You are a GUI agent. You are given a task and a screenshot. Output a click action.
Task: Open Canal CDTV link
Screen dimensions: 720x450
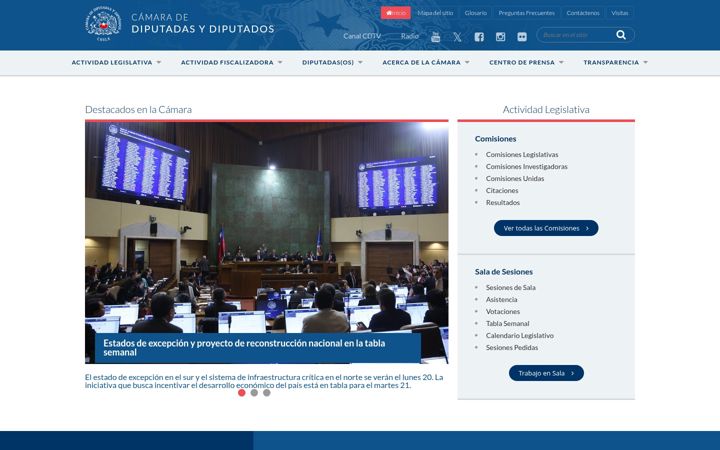(362, 36)
